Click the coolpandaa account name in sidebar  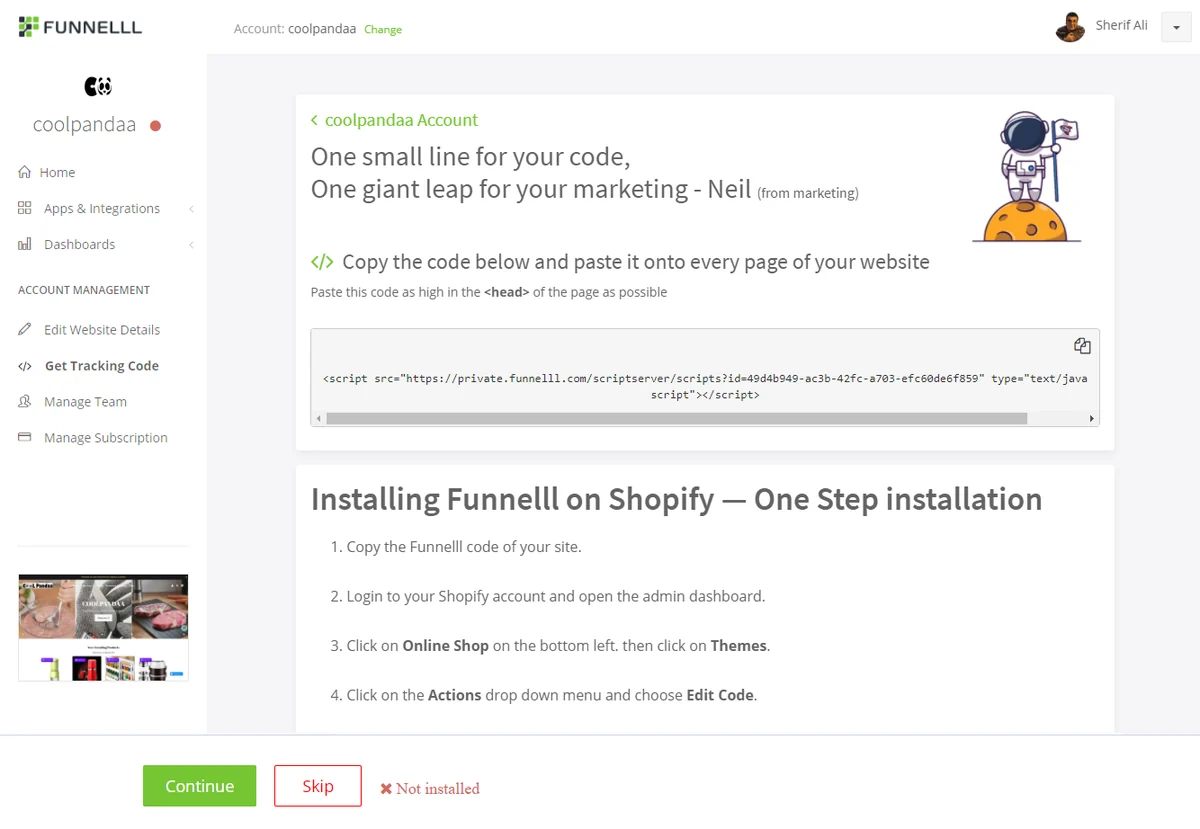[84, 125]
